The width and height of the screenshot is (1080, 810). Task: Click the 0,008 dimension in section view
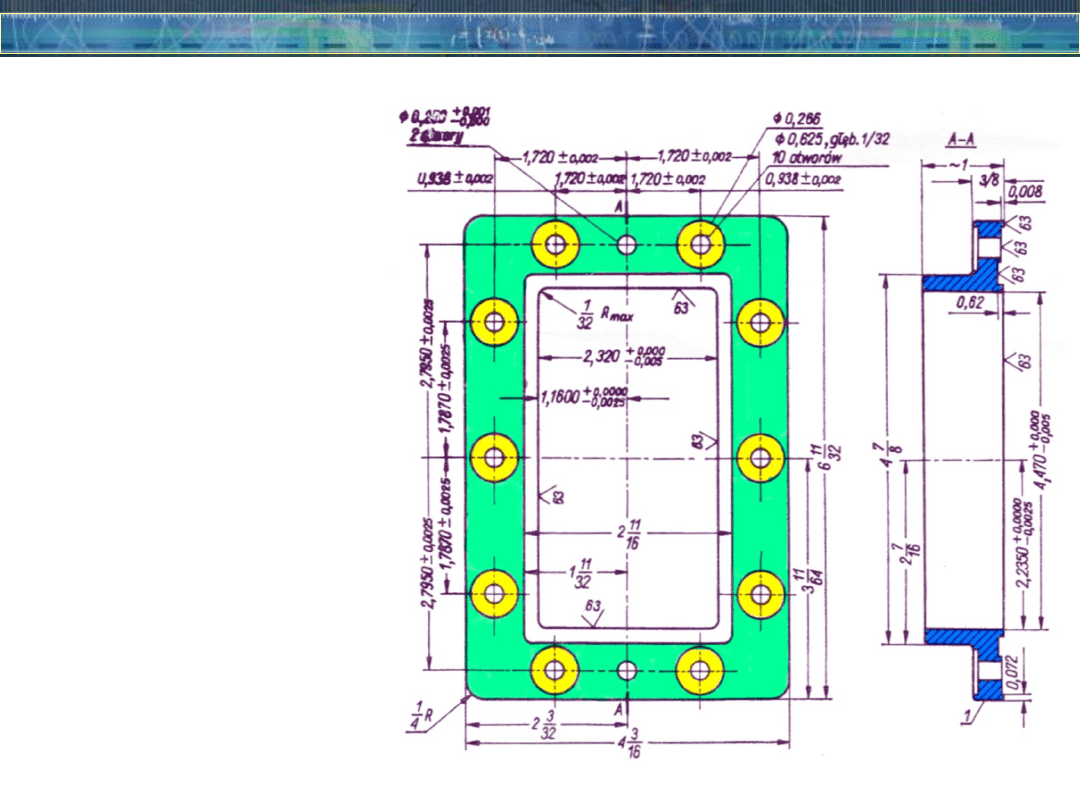point(1025,191)
